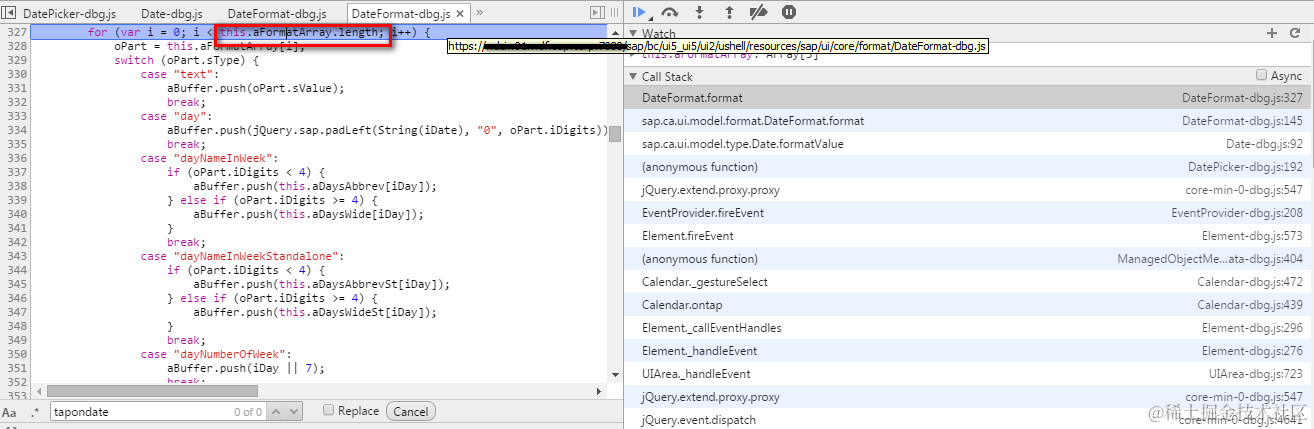Switch to Date-dbg.js tab
The height and width of the screenshot is (429, 1314).
point(171,14)
